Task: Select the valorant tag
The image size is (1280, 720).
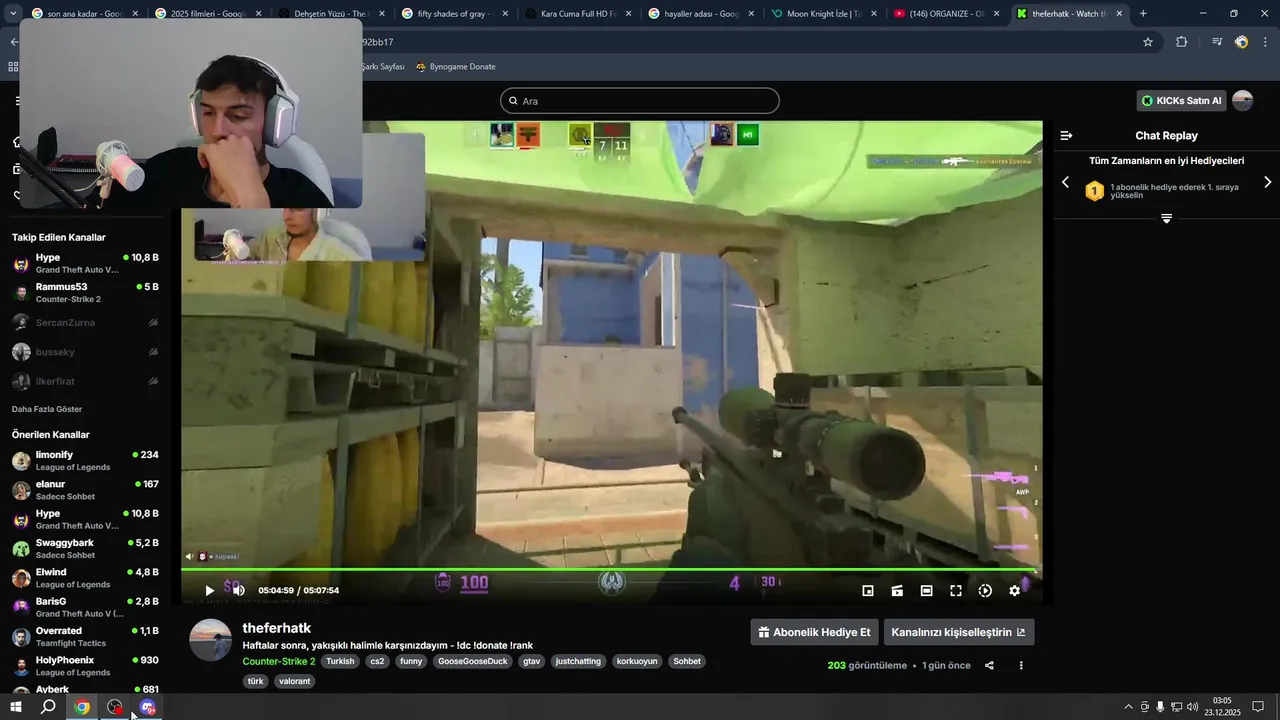Action: coord(294,681)
